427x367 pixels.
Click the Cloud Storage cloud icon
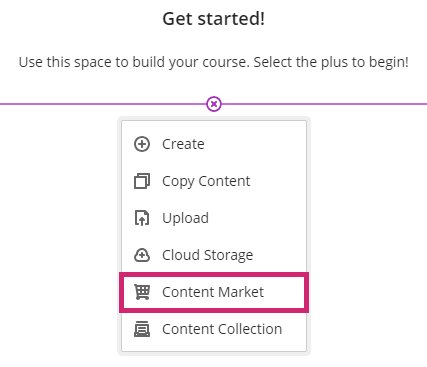(x=142, y=255)
